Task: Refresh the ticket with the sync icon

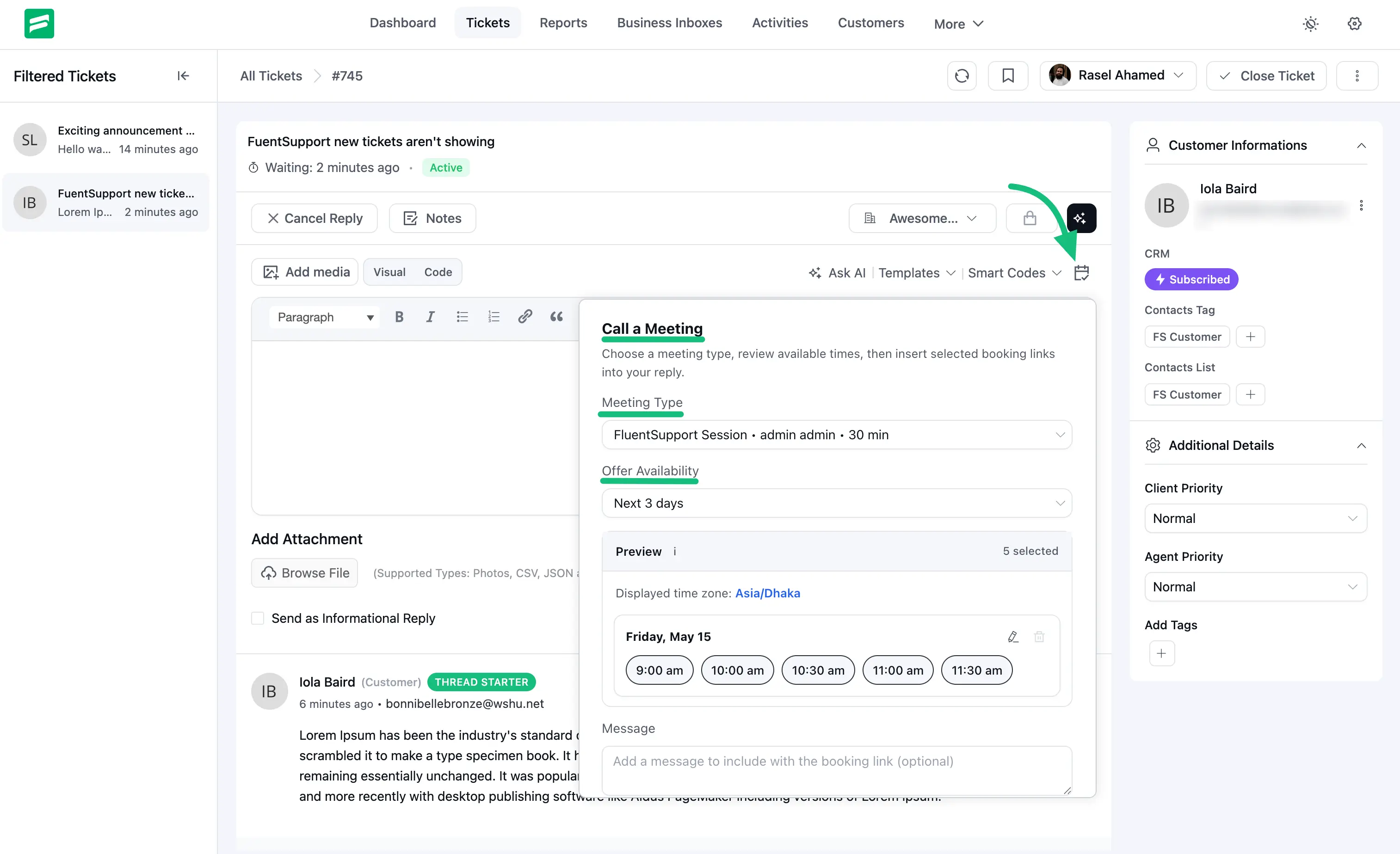Action: pos(962,75)
